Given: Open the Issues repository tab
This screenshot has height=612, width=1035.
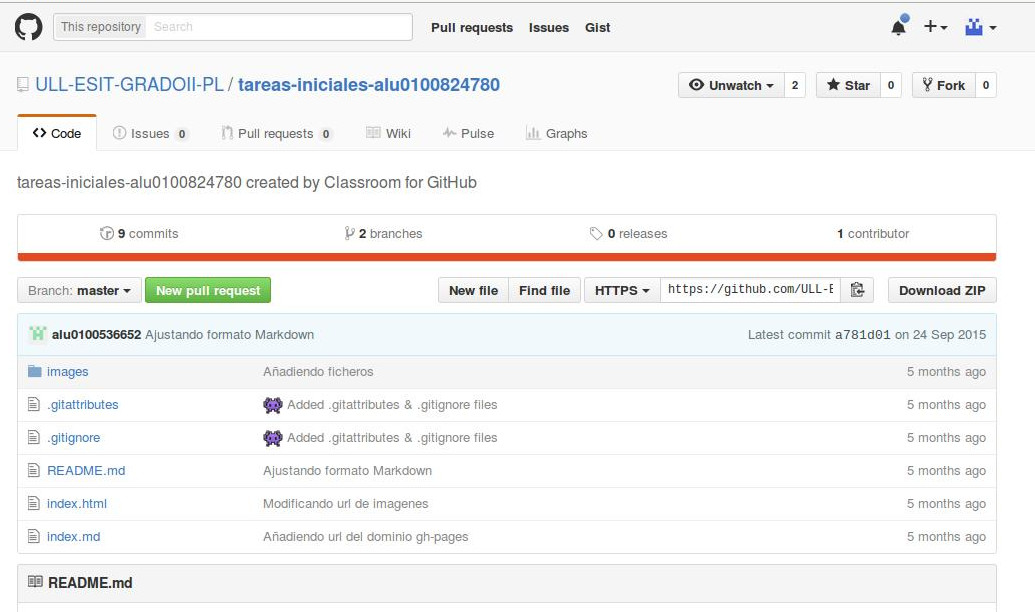Looking at the screenshot, I should tap(150, 133).
